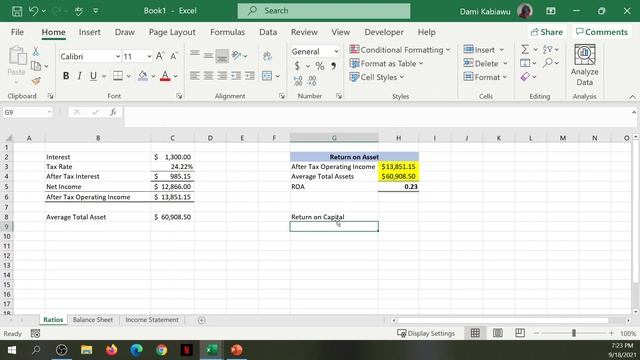Open Analyze Data tool
The width and height of the screenshot is (640, 360).
tap(584, 65)
